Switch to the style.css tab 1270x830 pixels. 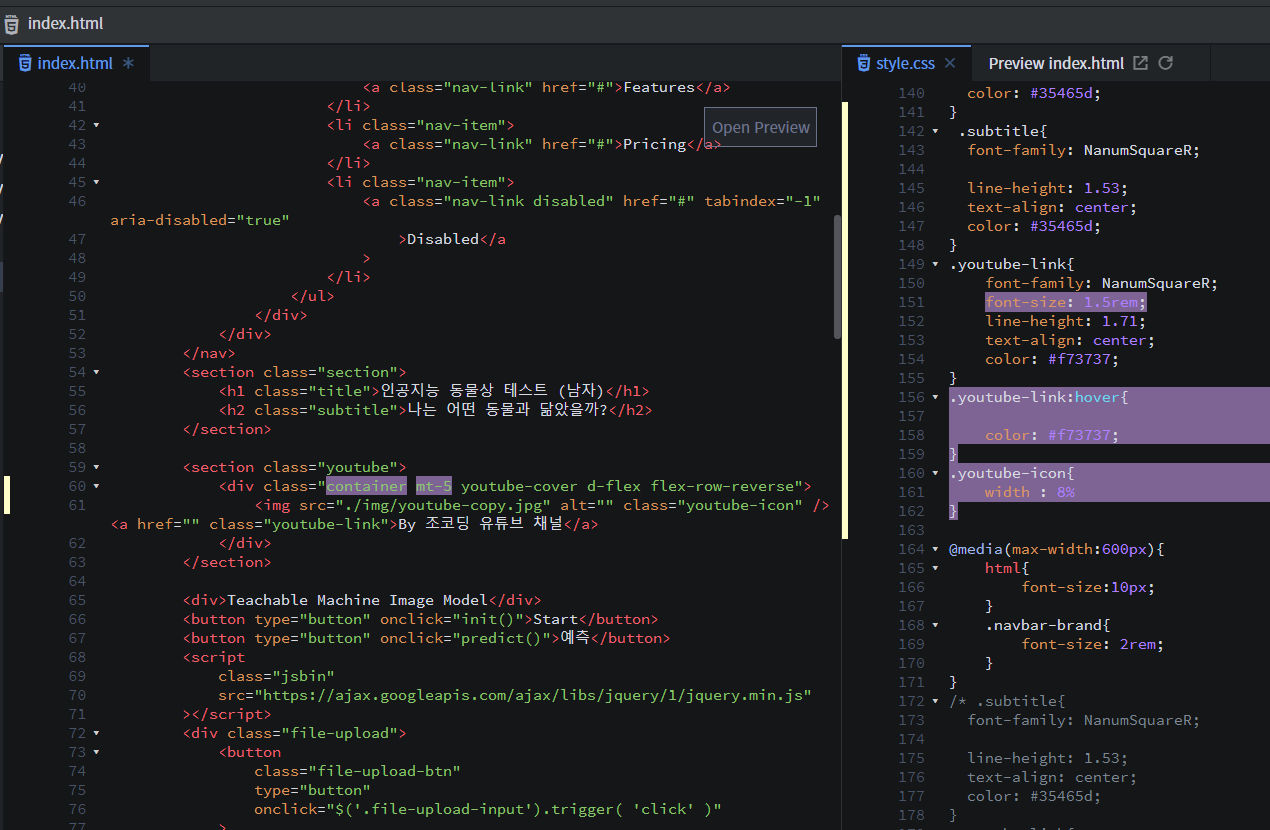[x=906, y=63]
